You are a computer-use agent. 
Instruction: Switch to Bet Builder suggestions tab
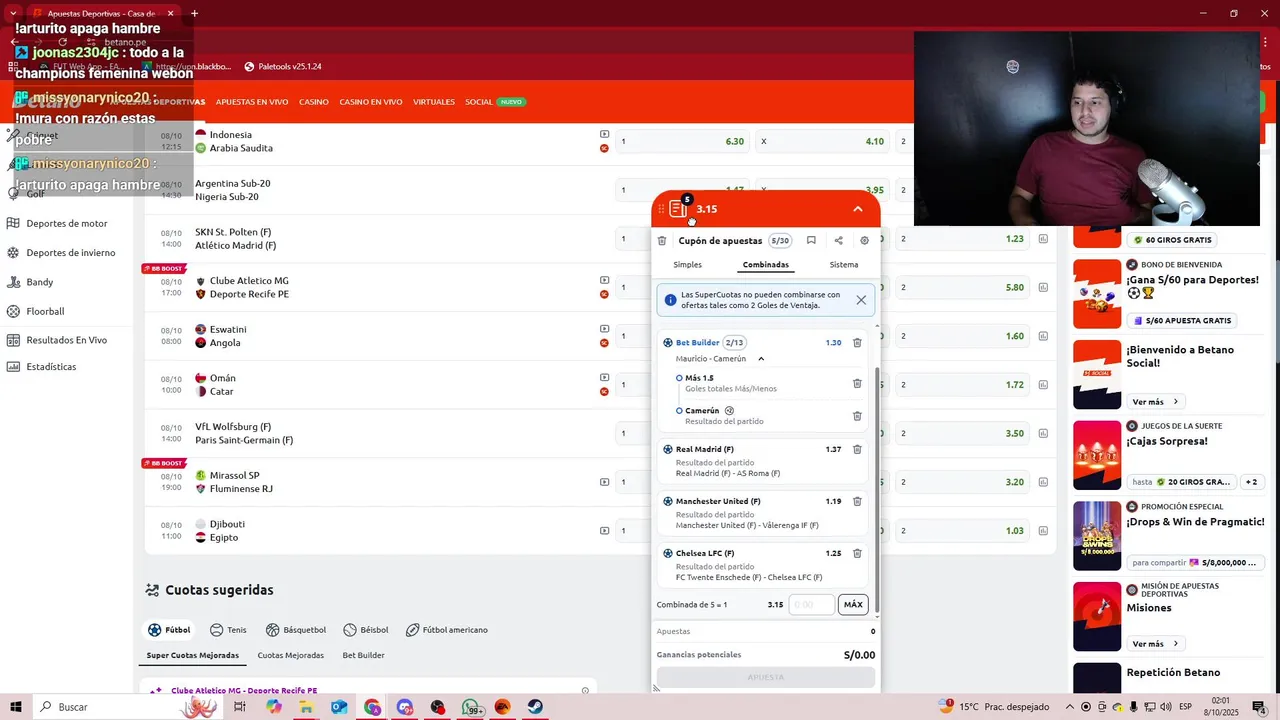tap(364, 656)
